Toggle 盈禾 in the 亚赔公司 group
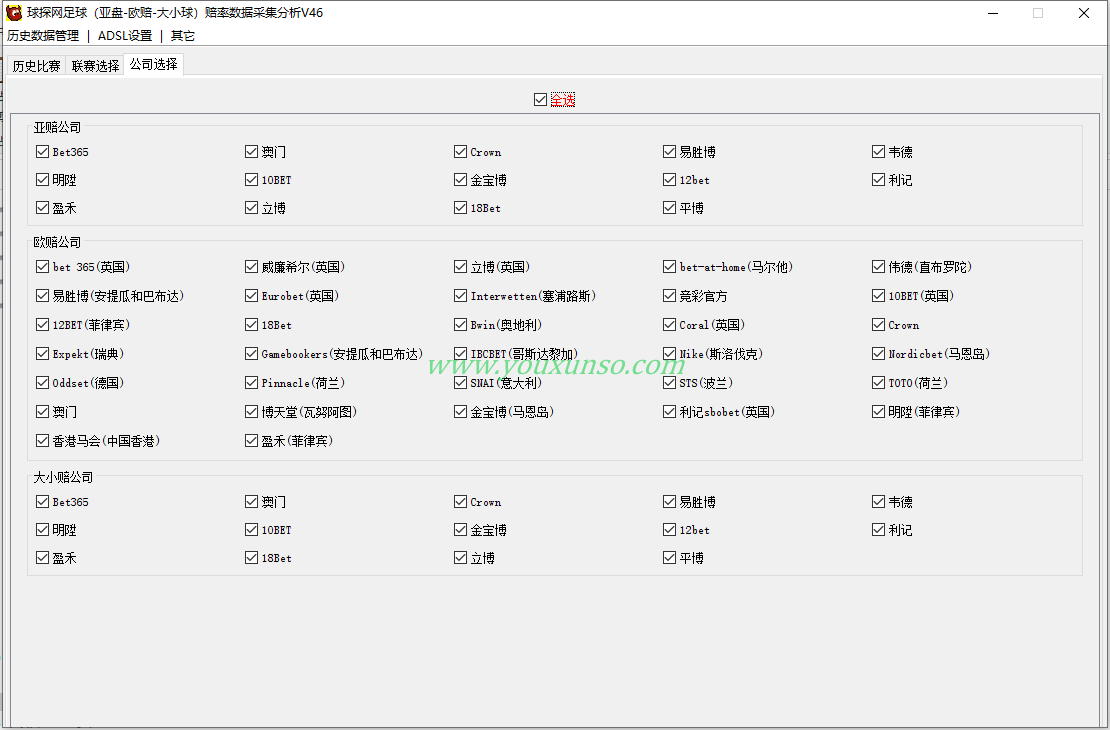Screen dimensions: 1110x730 42,207
